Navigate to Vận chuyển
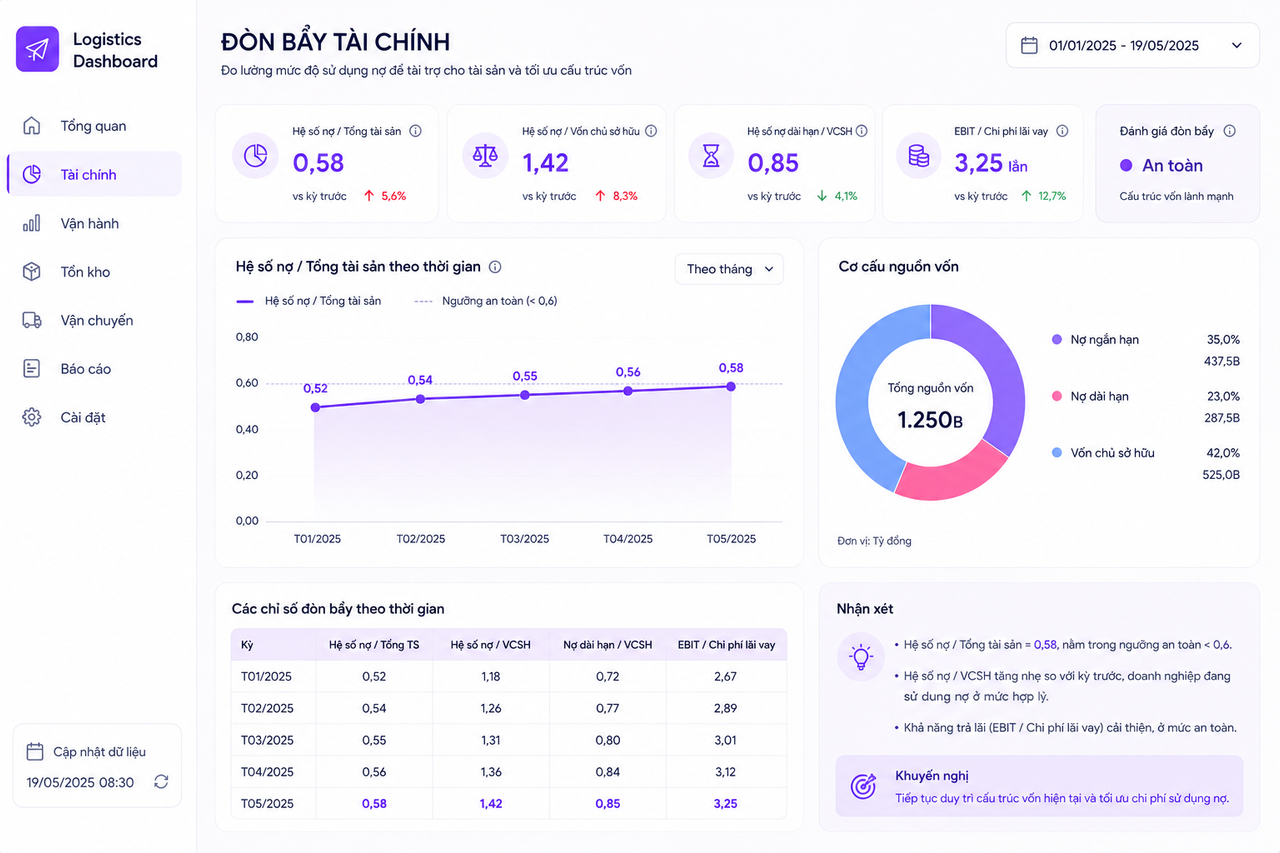The width and height of the screenshot is (1280, 853). click(94, 320)
